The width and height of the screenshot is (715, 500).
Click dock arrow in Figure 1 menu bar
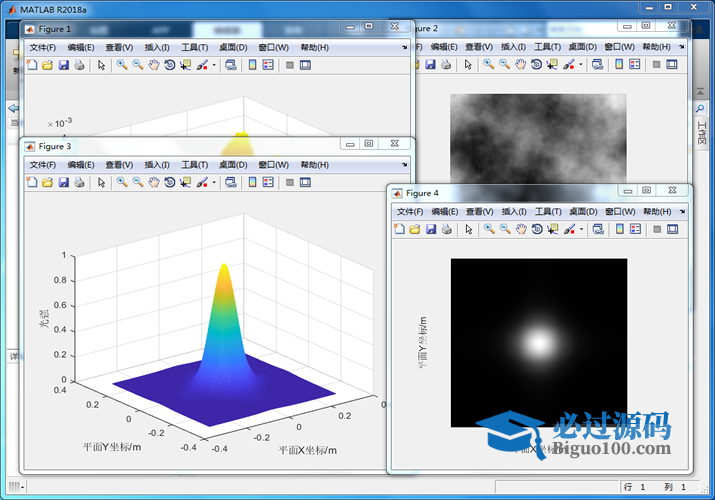pyautogui.click(x=404, y=47)
